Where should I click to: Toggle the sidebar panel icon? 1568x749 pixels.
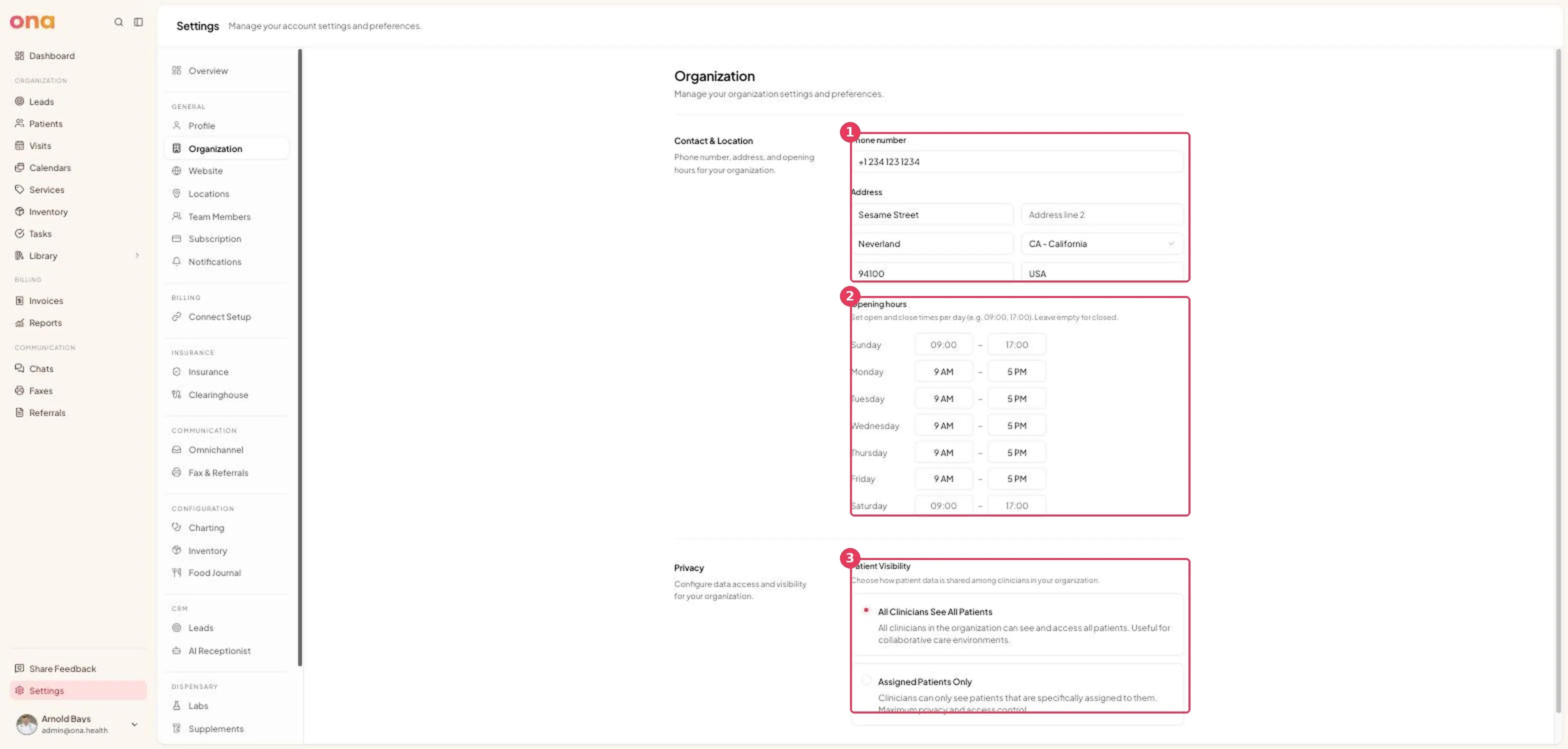(x=139, y=22)
